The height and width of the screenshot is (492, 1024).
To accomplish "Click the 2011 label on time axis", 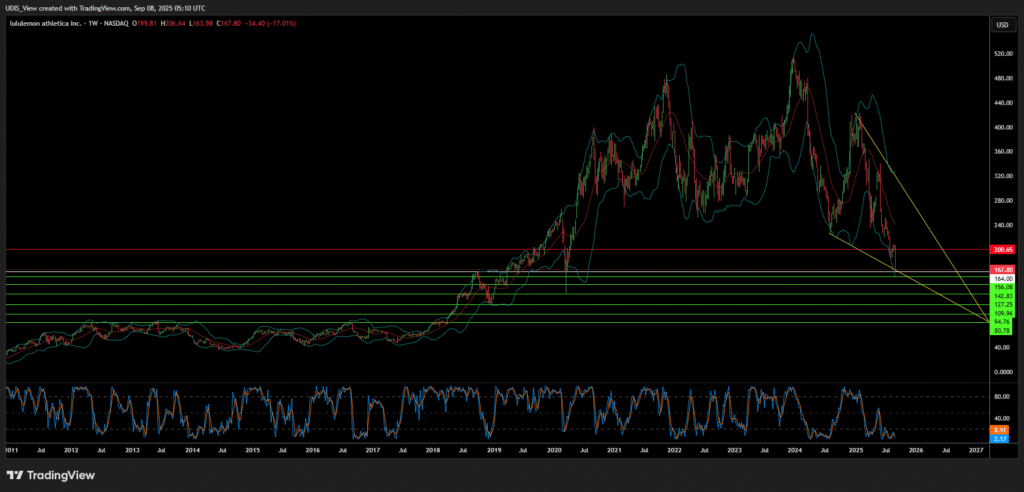I will coord(10,451).
